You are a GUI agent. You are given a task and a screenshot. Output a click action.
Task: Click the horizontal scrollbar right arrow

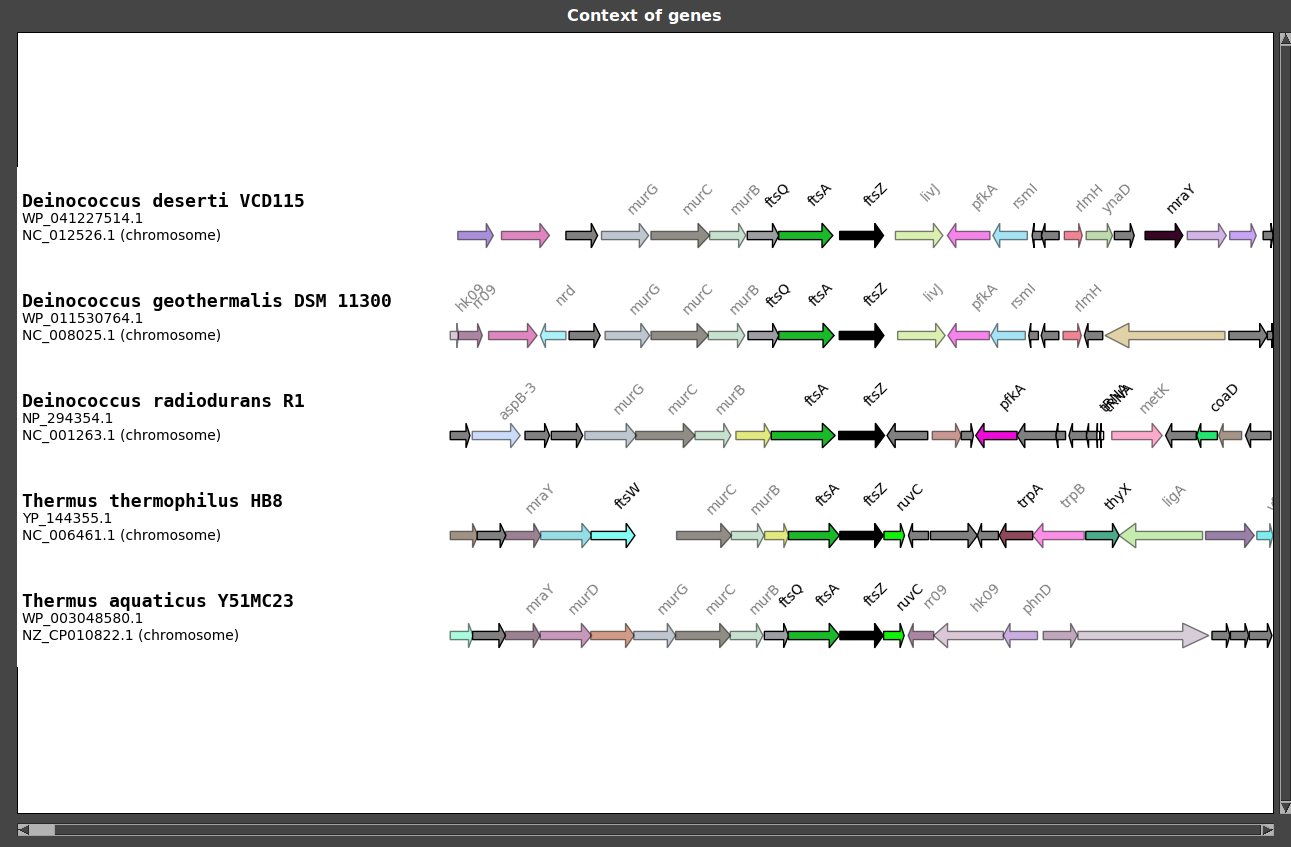[x=1267, y=830]
